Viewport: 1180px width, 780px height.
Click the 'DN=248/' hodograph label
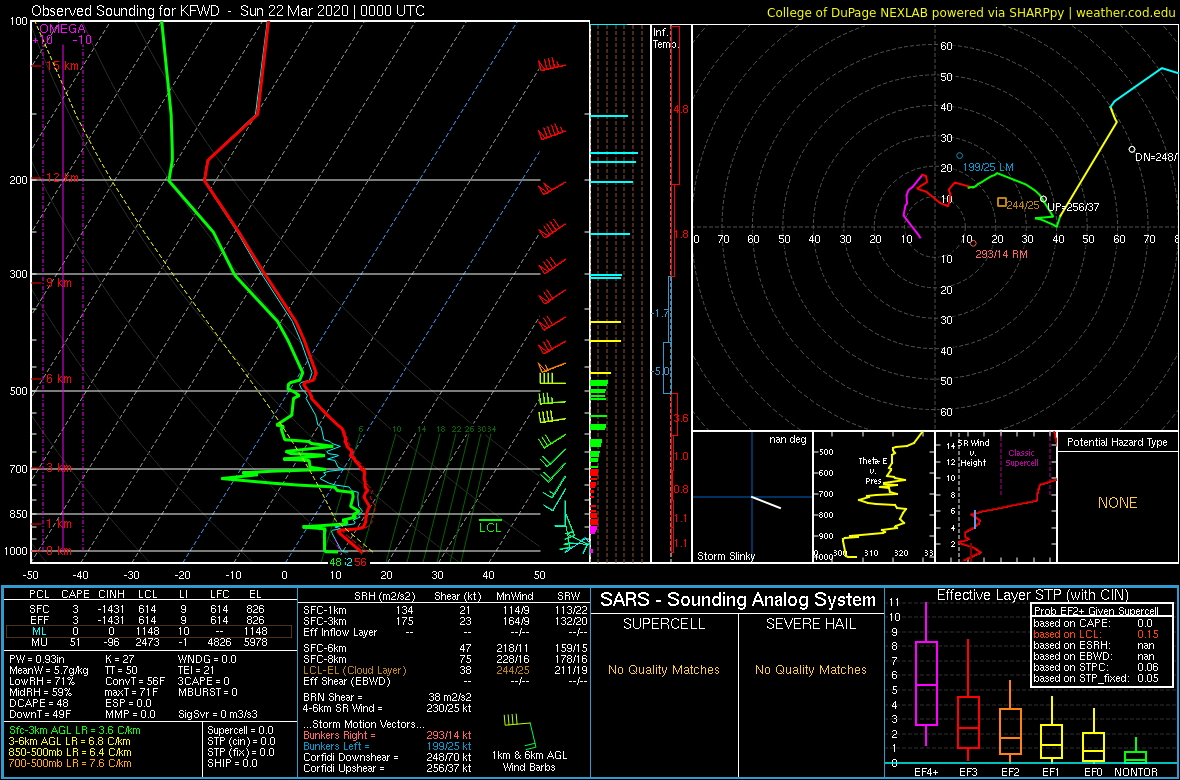1157,158
